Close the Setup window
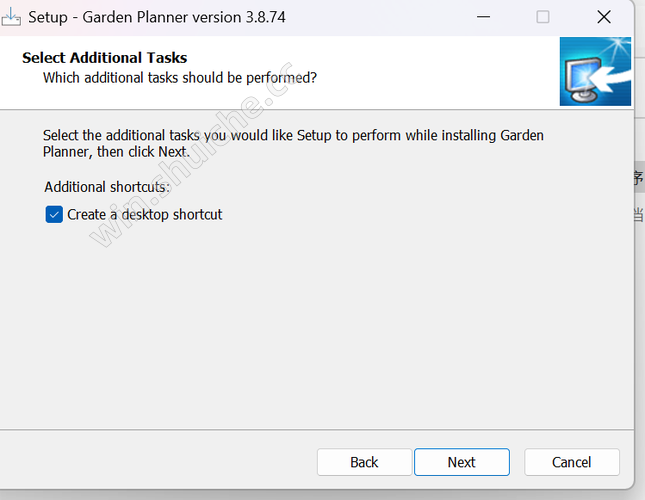Viewport: 645px width, 500px height. [x=604, y=17]
